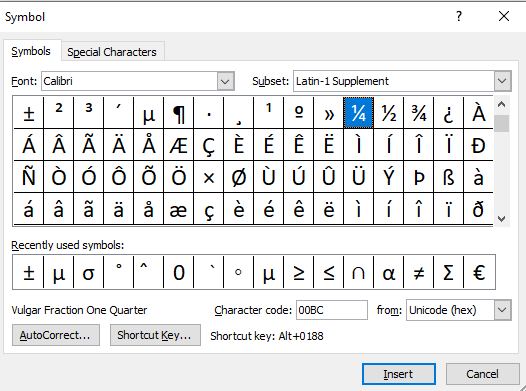Image resolution: width=526 pixels, height=391 pixels.
Task: Pick the inverted question mark symbol
Action: click(x=448, y=113)
